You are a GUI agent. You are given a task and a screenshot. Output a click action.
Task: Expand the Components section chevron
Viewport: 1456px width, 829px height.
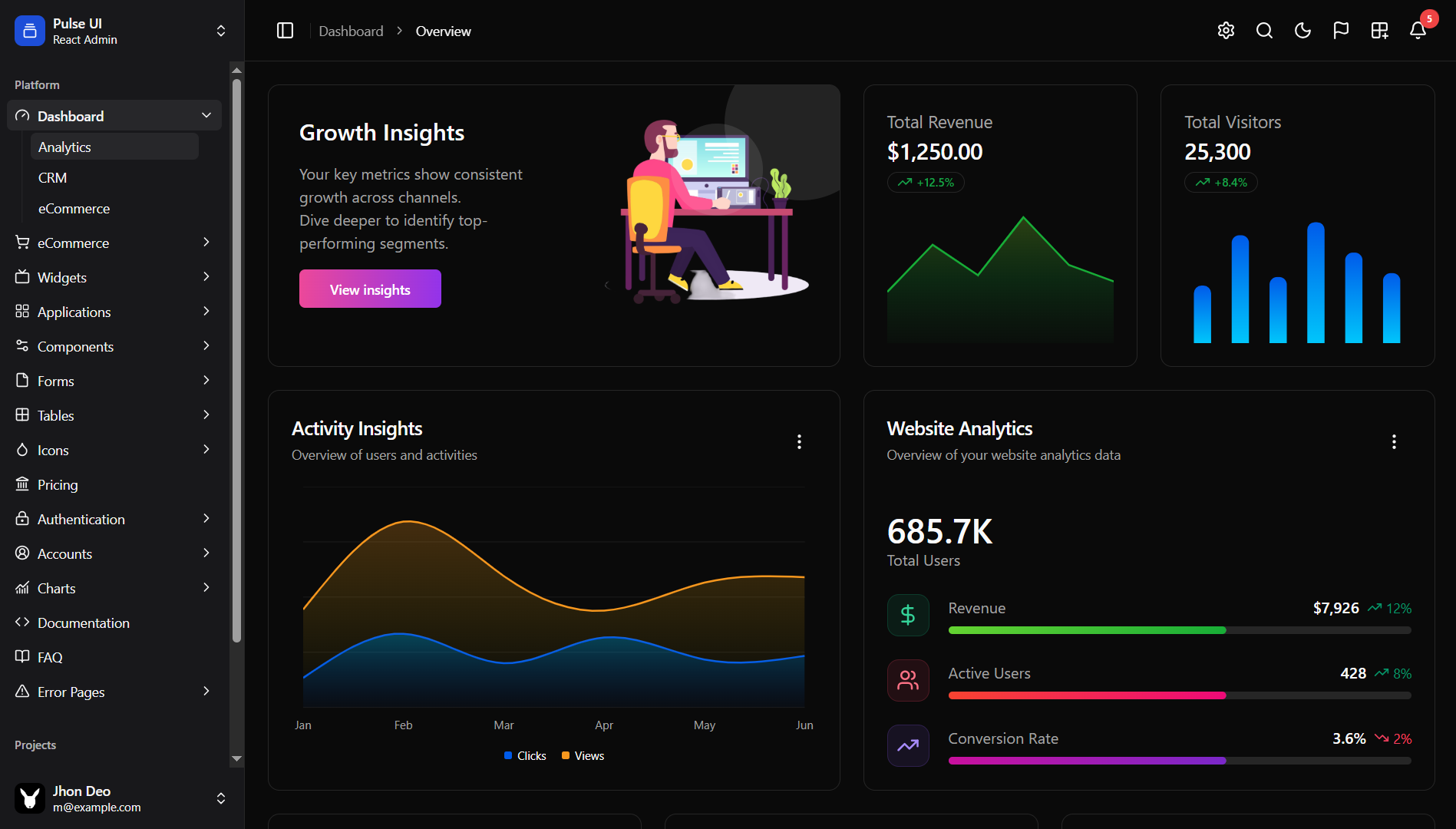206,345
